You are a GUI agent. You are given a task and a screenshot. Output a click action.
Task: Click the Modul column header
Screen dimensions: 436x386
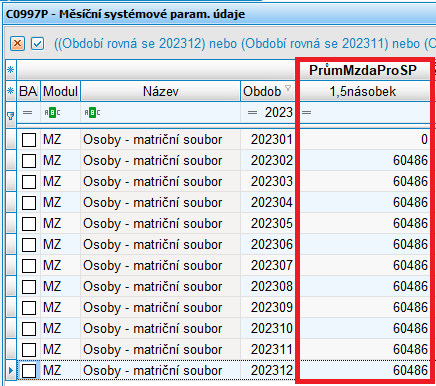60,91
